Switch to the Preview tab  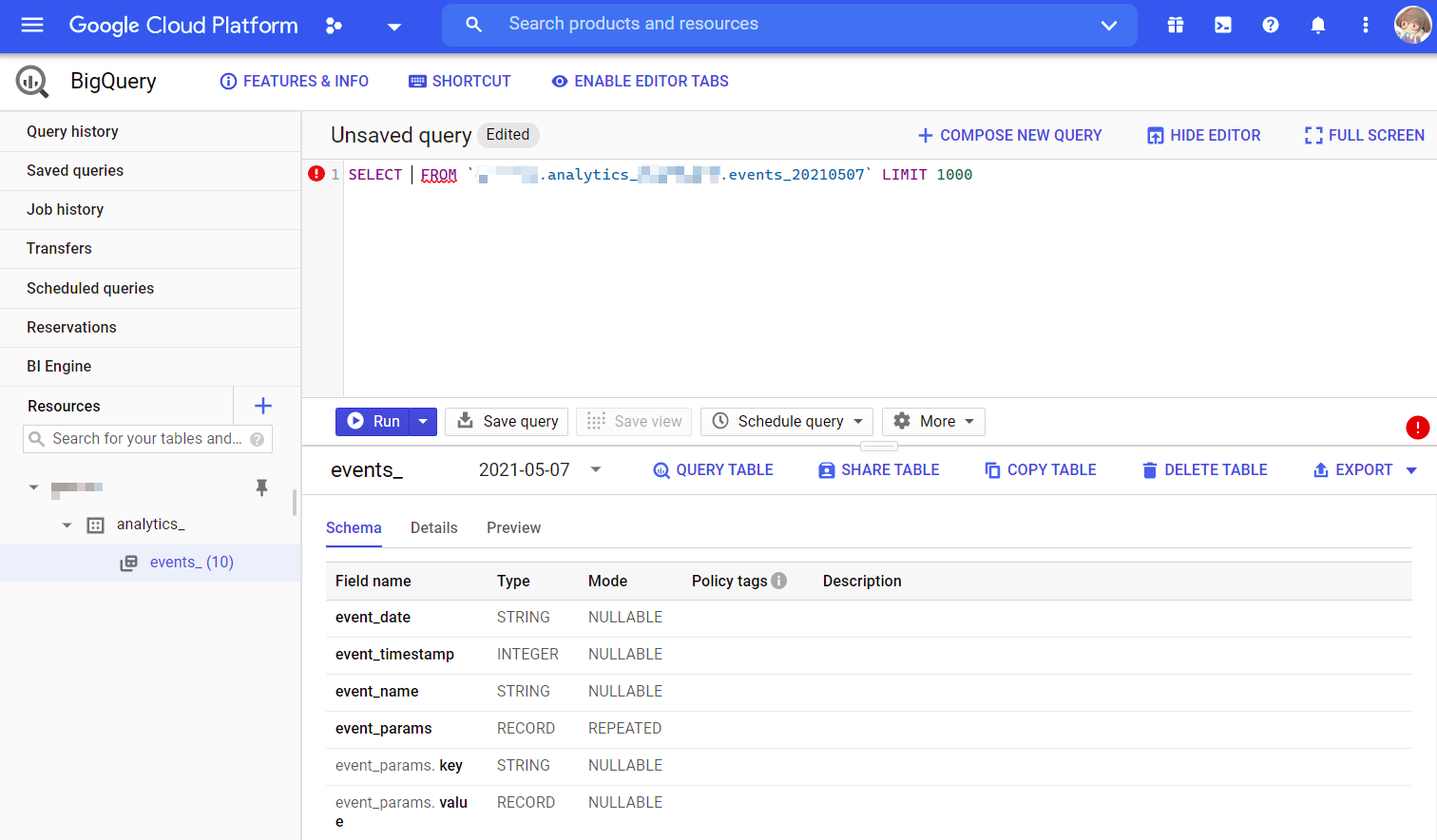click(514, 528)
